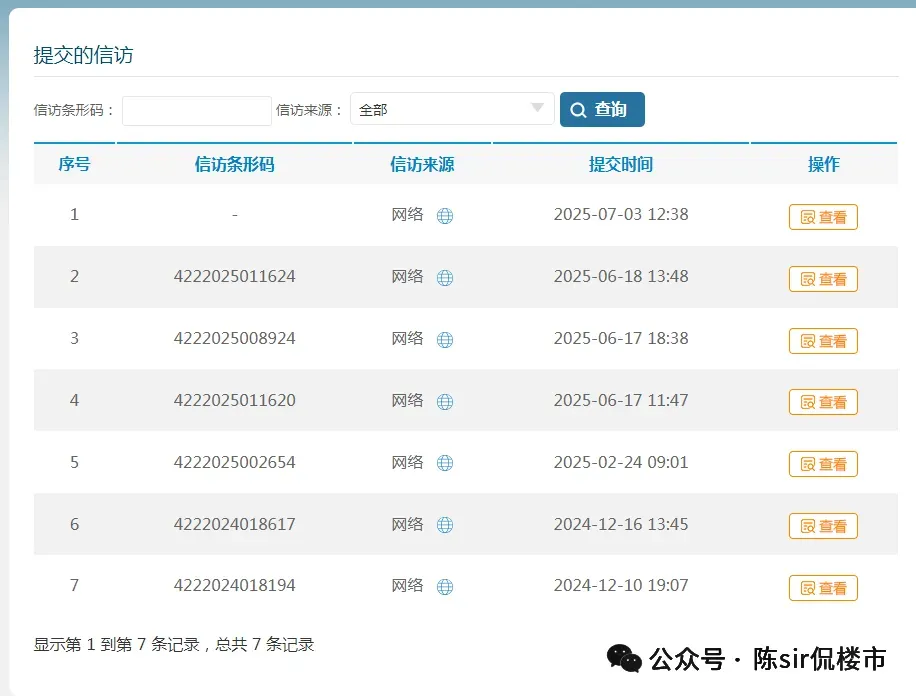The image size is (916, 696).
Task: Click the 序号 column header
Action: pos(74,164)
